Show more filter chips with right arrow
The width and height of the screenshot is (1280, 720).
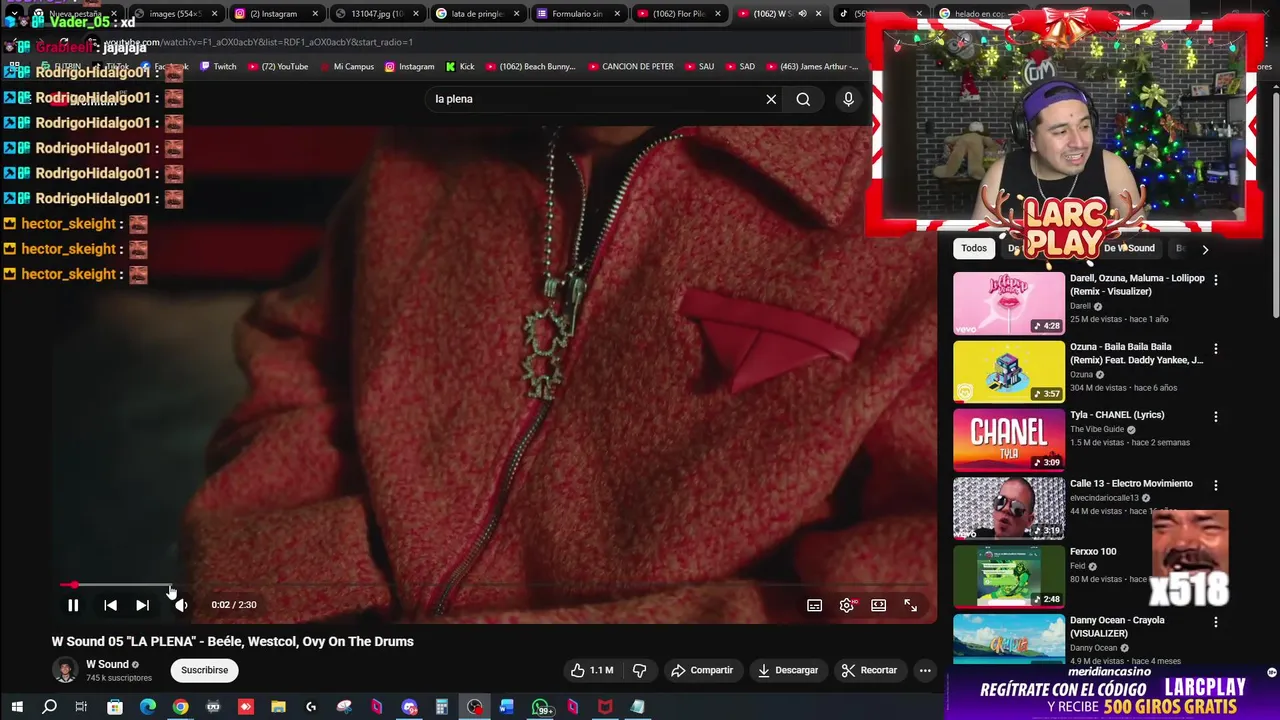click(x=1205, y=249)
